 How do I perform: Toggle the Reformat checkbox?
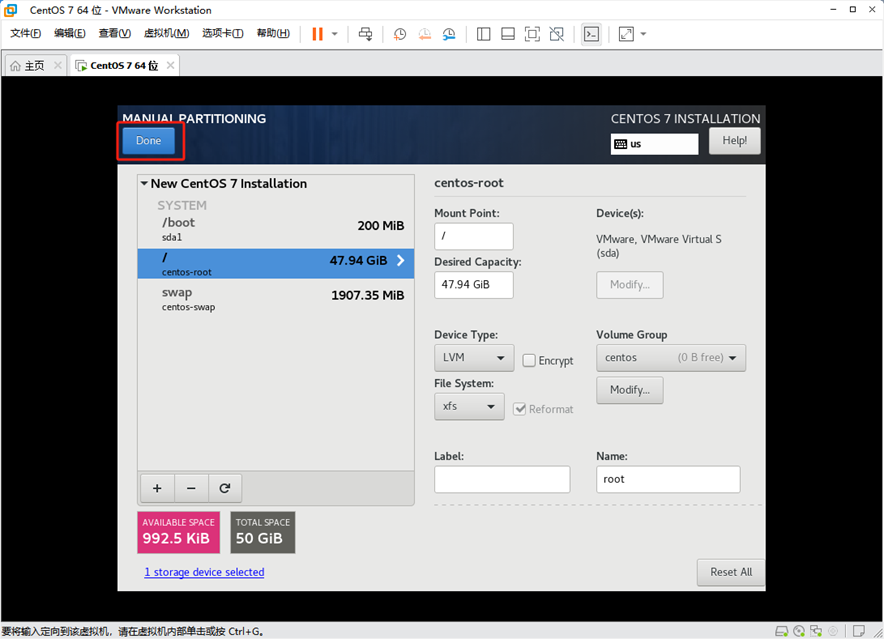point(520,409)
